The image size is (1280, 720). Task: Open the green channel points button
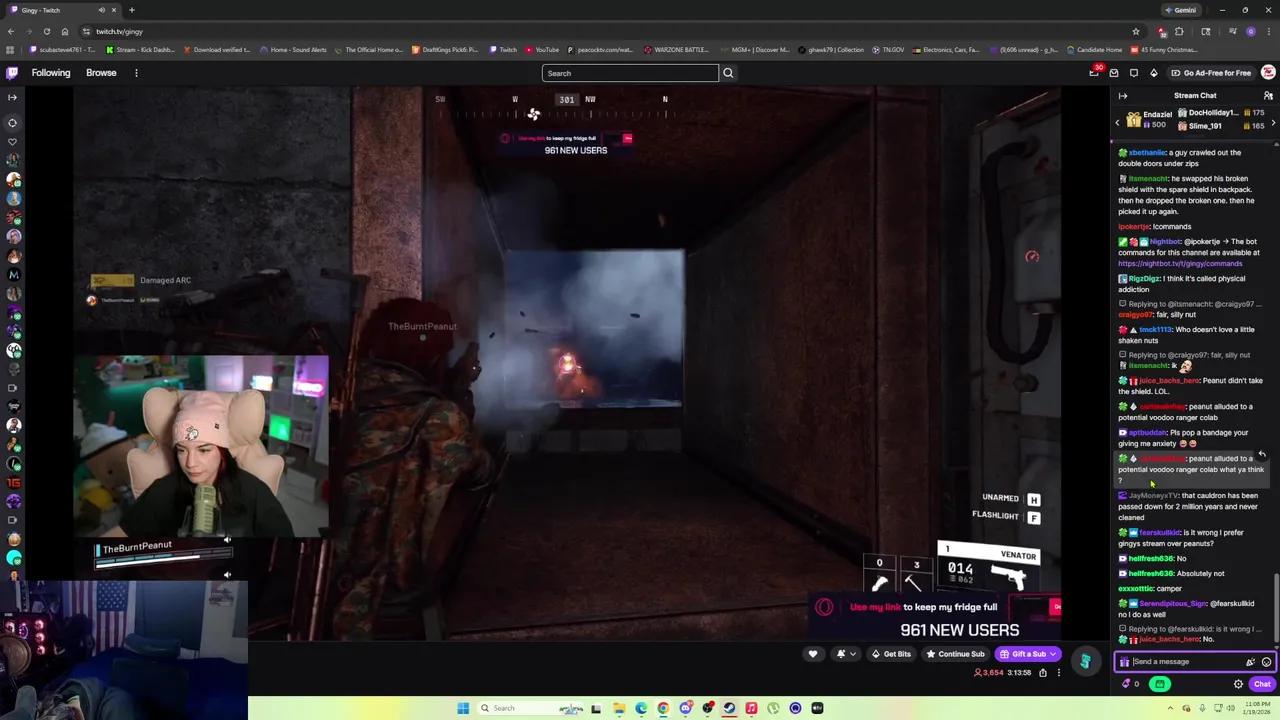1160,684
